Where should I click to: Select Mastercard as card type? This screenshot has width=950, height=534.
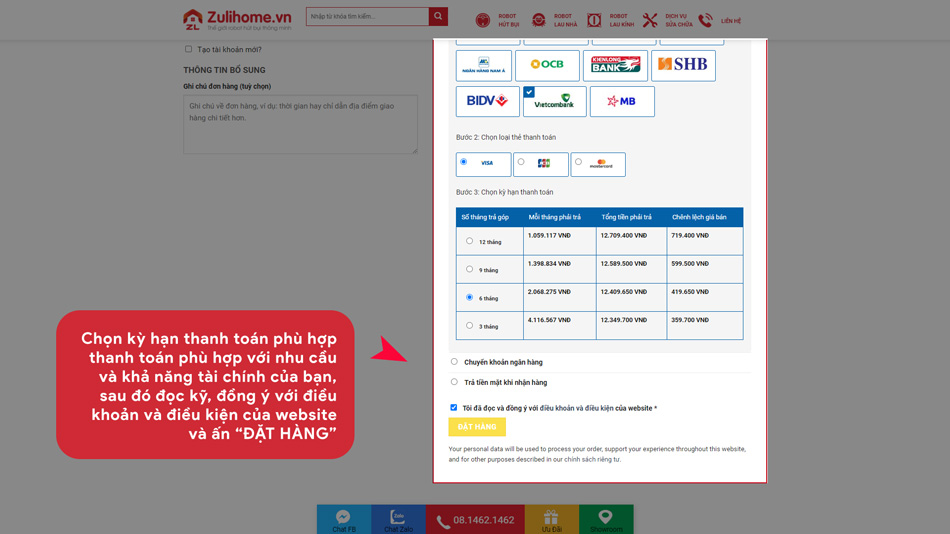[578, 162]
